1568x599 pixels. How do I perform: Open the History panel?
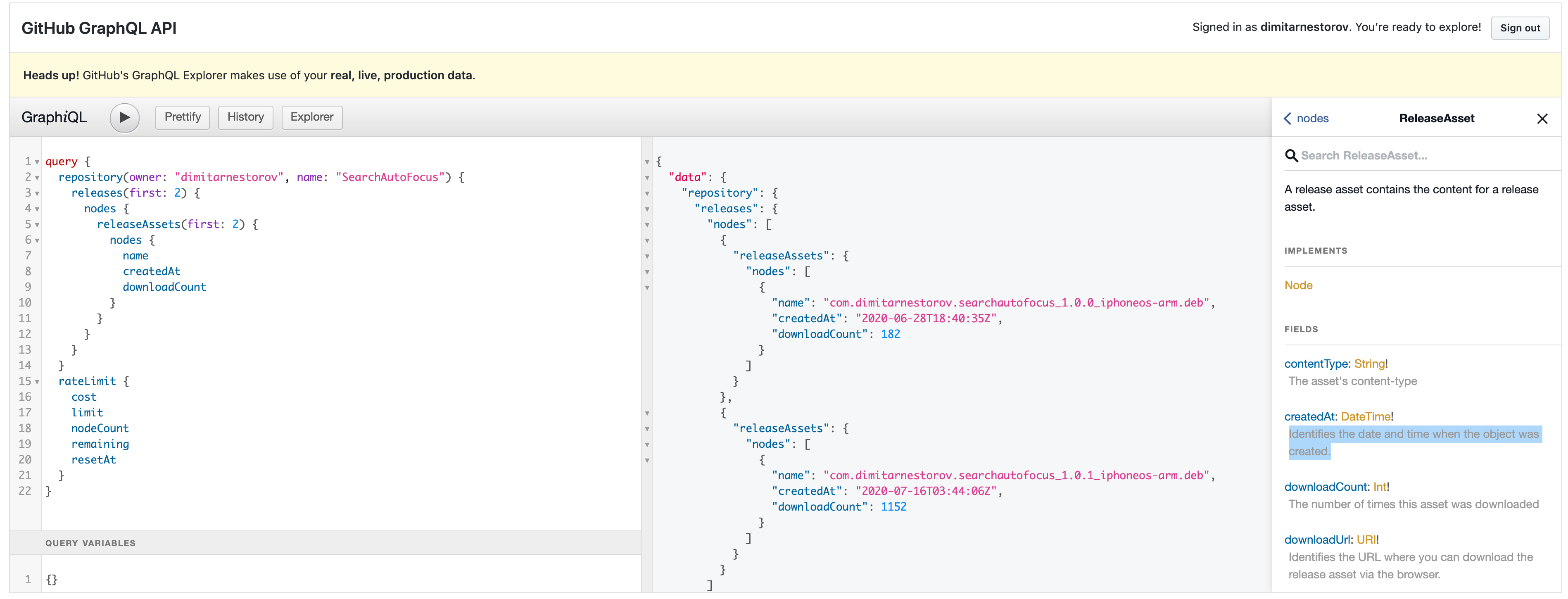tap(245, 117)
